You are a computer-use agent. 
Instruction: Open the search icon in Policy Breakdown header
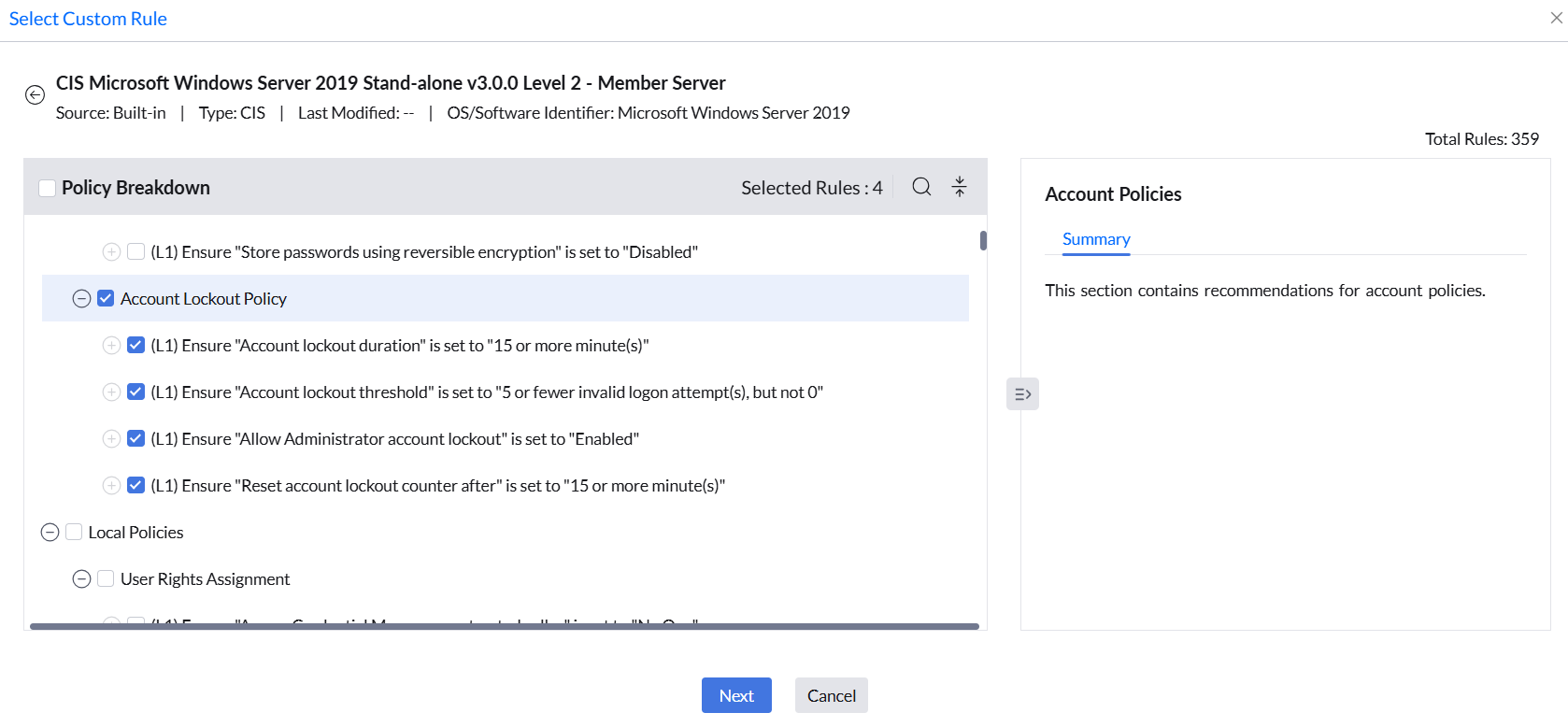(921, 187)
